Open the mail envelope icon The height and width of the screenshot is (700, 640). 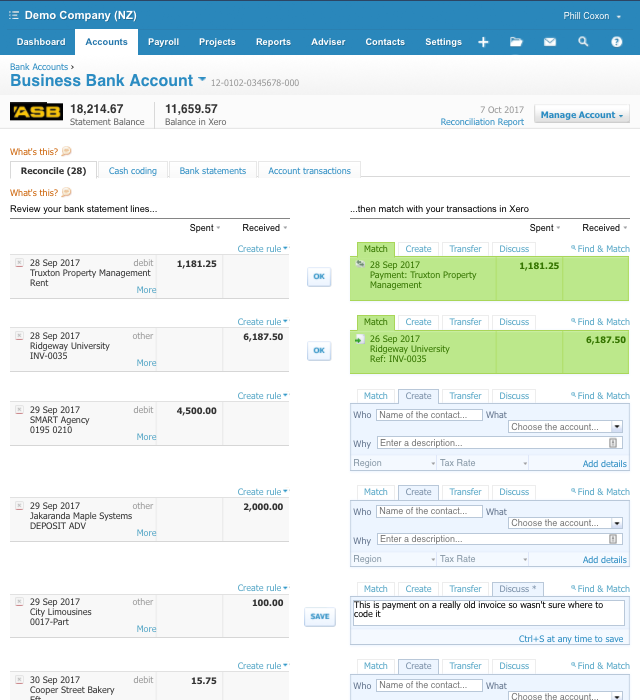point(550,42)
